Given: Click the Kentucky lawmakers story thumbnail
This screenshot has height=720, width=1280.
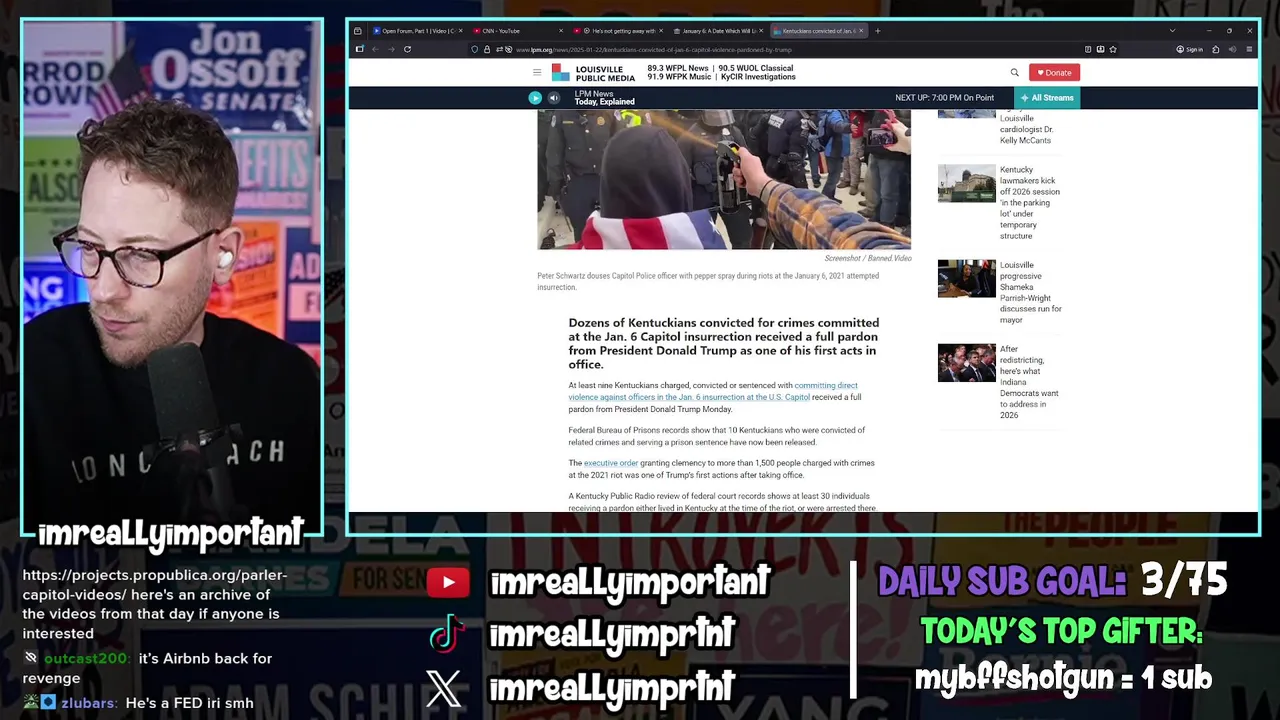Looking at the screenshot, I should coord(966,183).
